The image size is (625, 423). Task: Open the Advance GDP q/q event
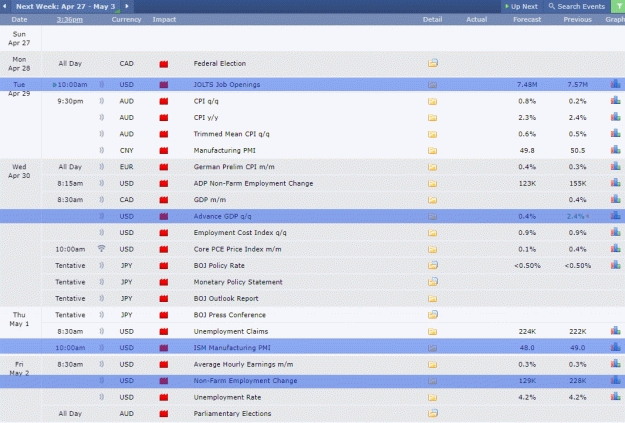click(222, 216)
